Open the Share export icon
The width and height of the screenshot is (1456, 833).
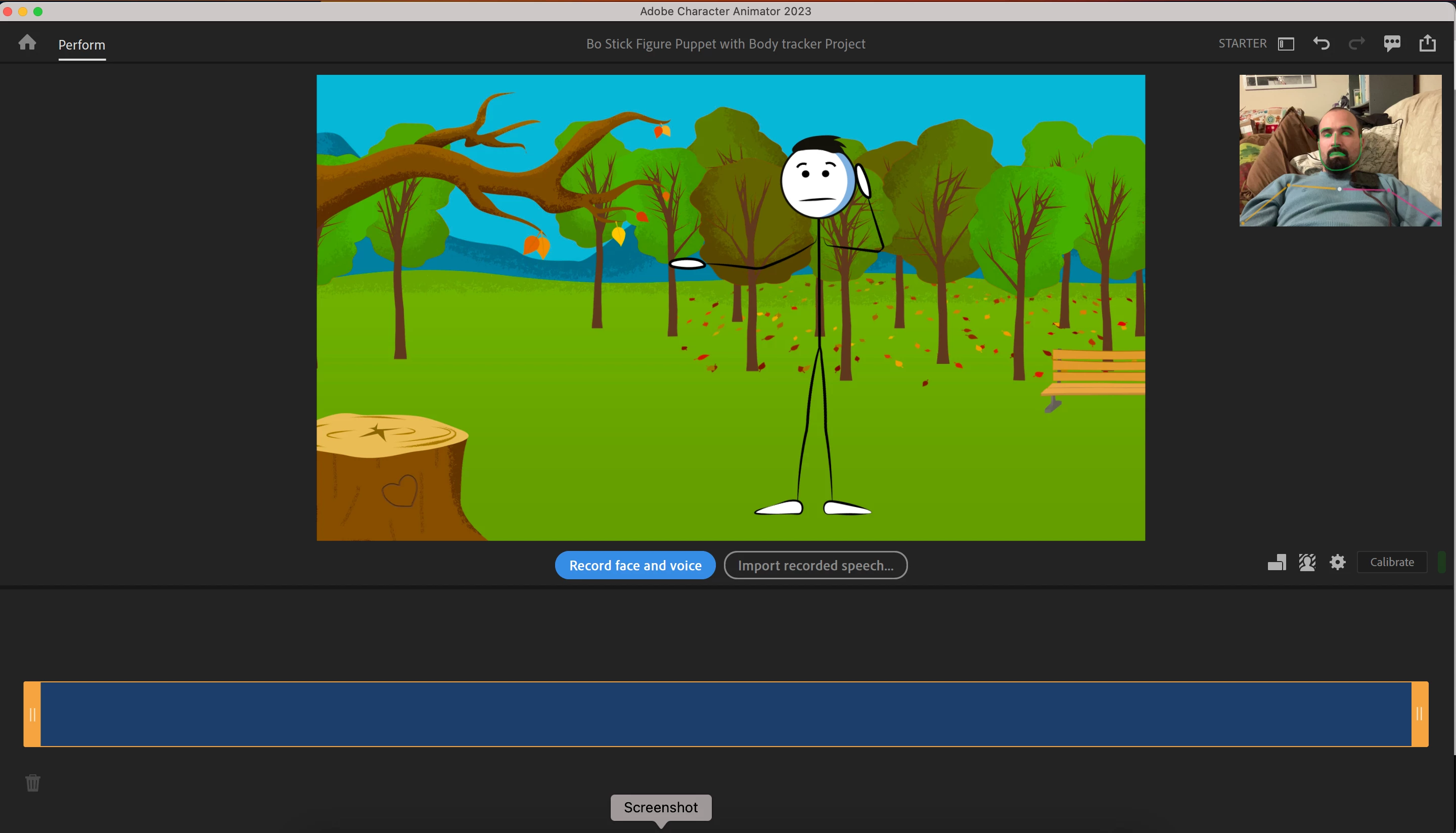1427,43
